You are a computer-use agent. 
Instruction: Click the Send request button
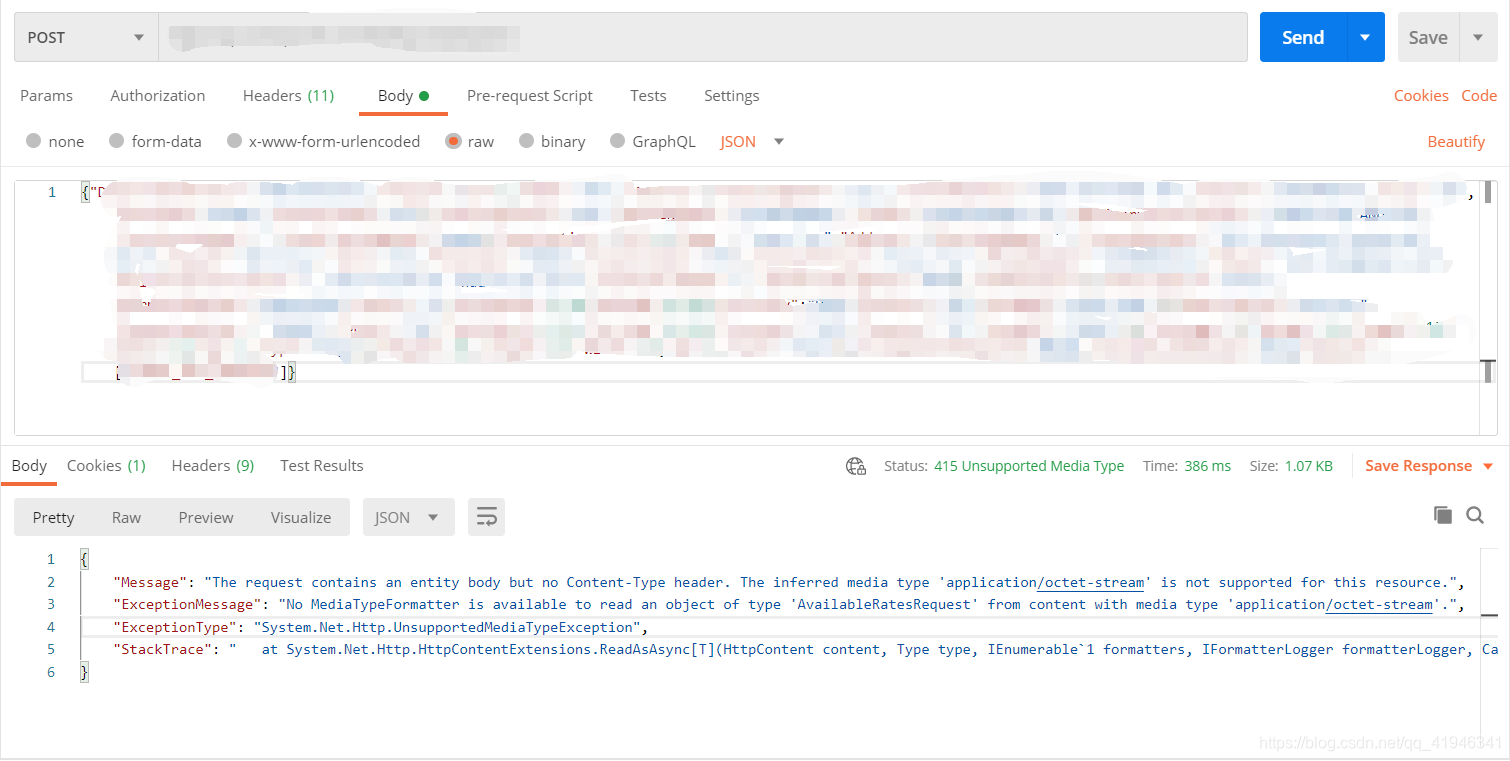pos(1303,37)
